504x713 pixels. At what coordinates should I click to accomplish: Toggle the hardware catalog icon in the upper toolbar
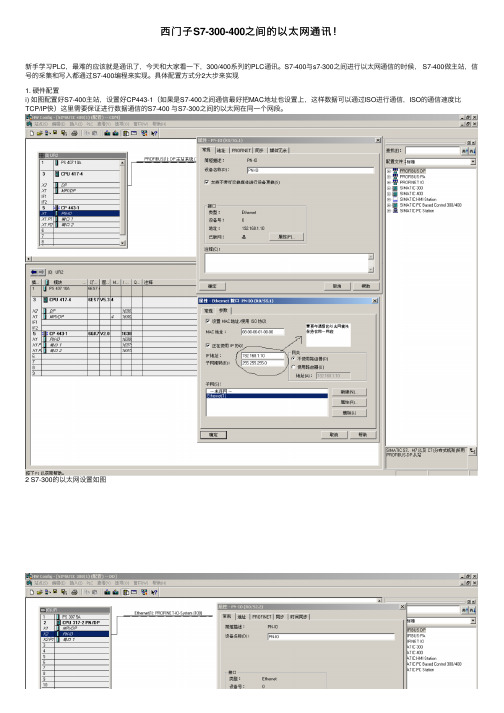coord(126,133)
